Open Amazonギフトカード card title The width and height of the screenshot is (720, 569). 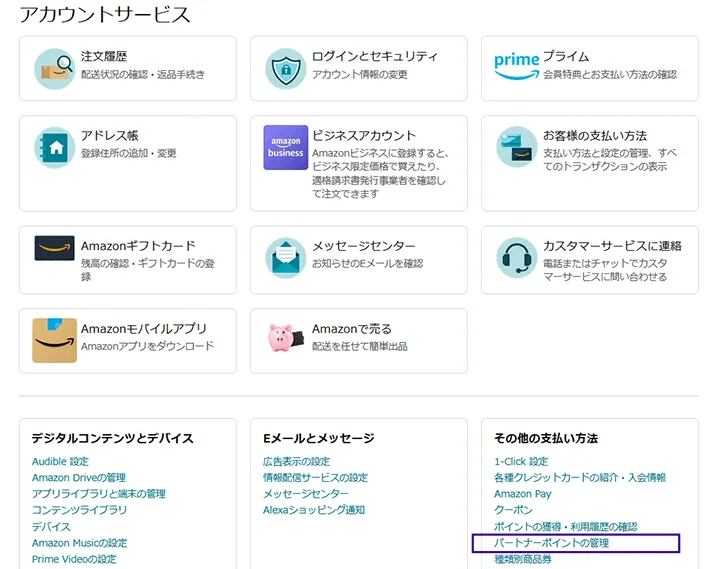[138, 246]
